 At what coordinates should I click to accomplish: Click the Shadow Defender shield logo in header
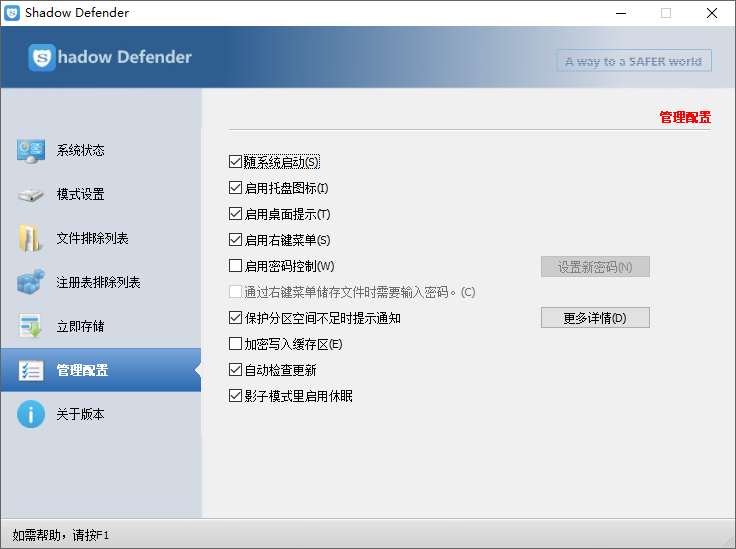(42, 58)
